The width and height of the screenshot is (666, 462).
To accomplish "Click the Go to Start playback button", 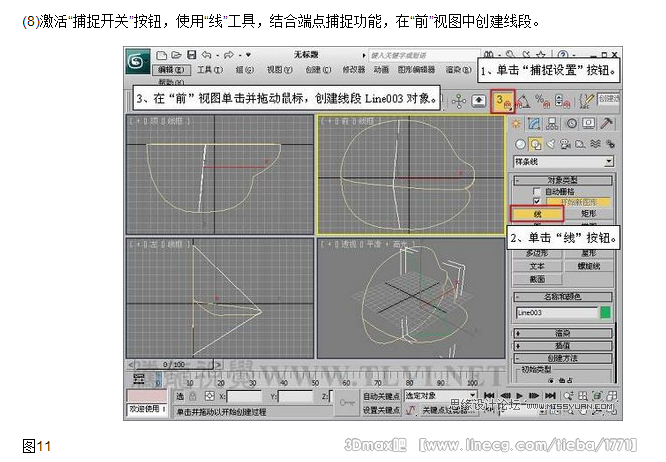I will (x=489, y=396).
